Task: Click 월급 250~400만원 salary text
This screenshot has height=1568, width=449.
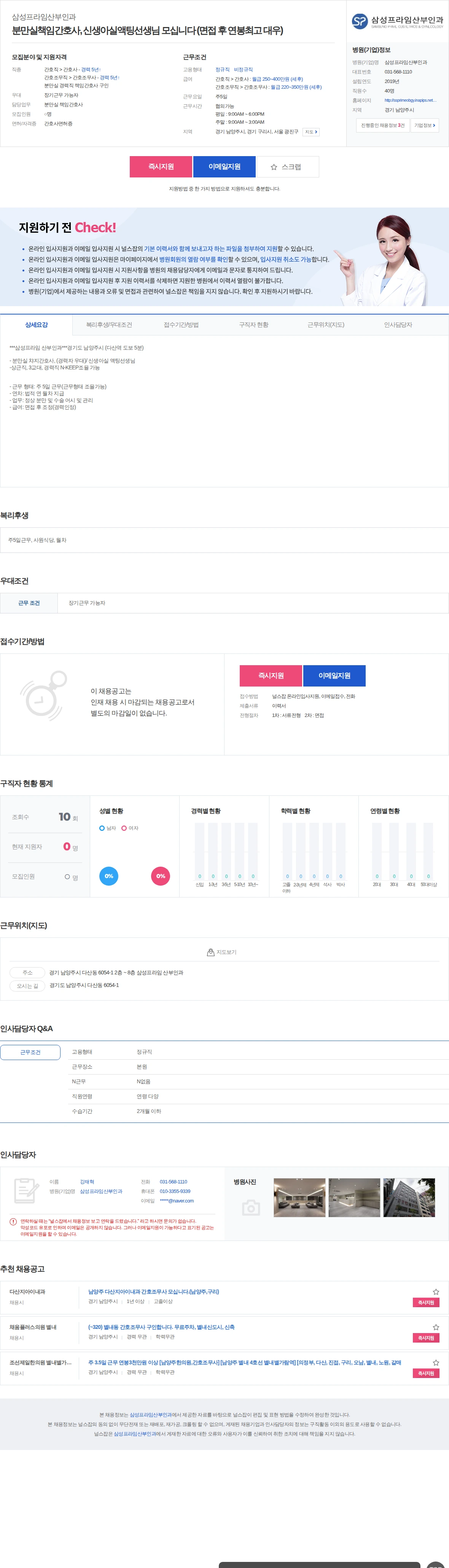Action: coord(277,79)
